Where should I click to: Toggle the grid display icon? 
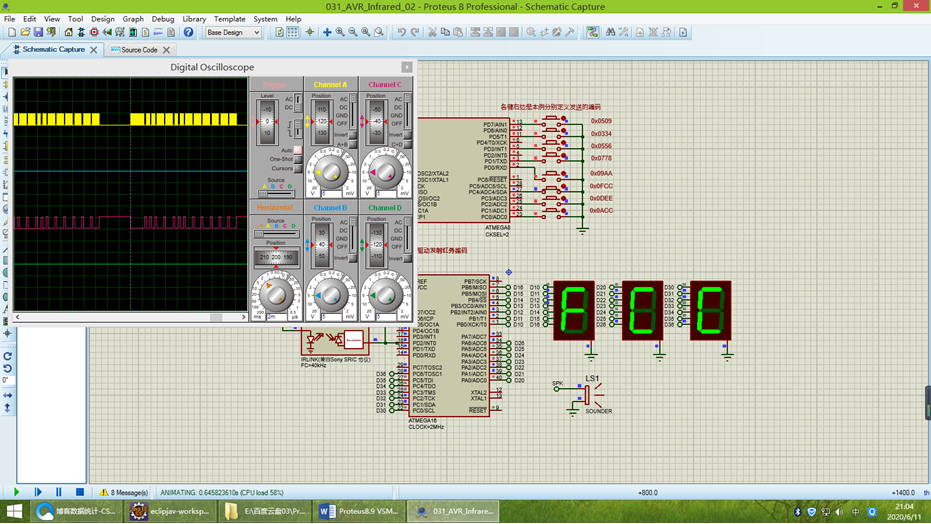pyautogui.click(x=293, y=33)
